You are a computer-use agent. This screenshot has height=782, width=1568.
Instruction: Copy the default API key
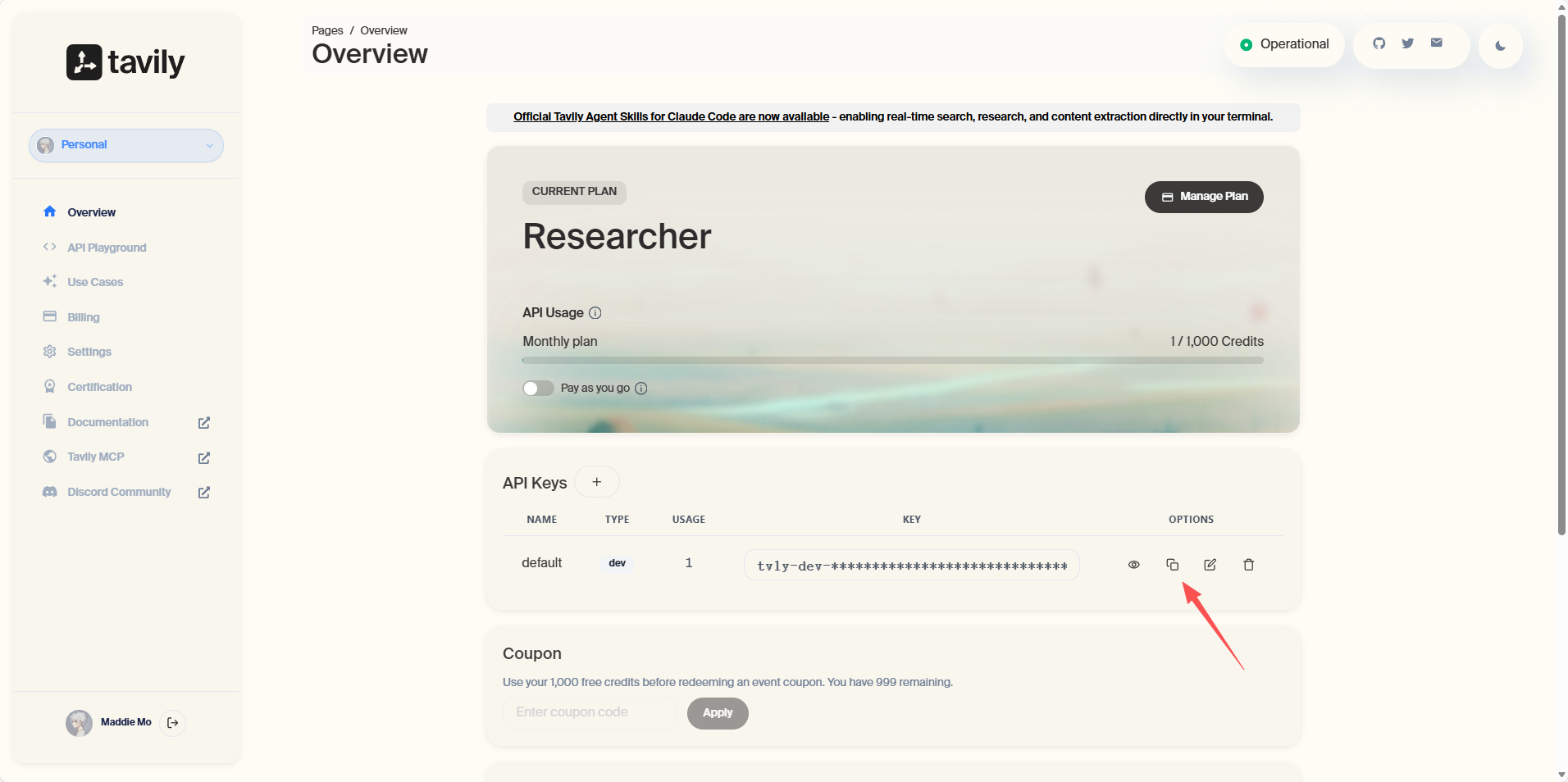[x=1173, y=565]
